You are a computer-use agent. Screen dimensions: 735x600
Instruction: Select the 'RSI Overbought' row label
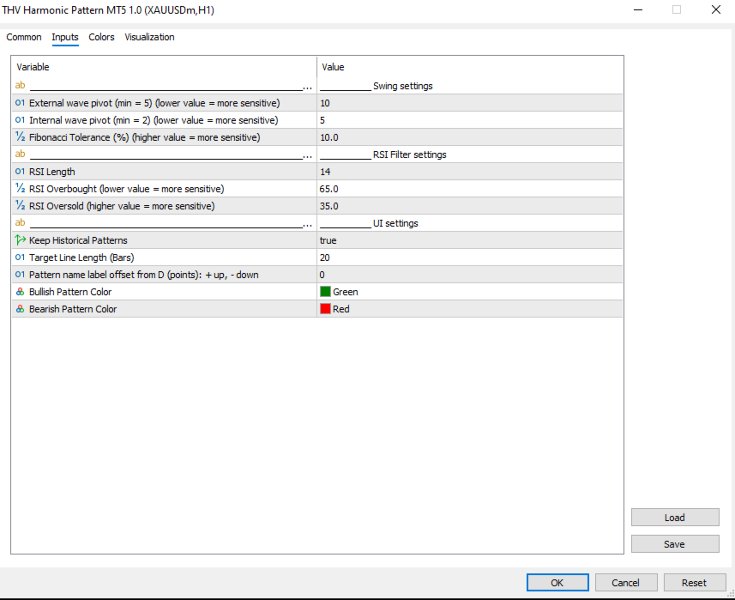[x=127, y=189]
